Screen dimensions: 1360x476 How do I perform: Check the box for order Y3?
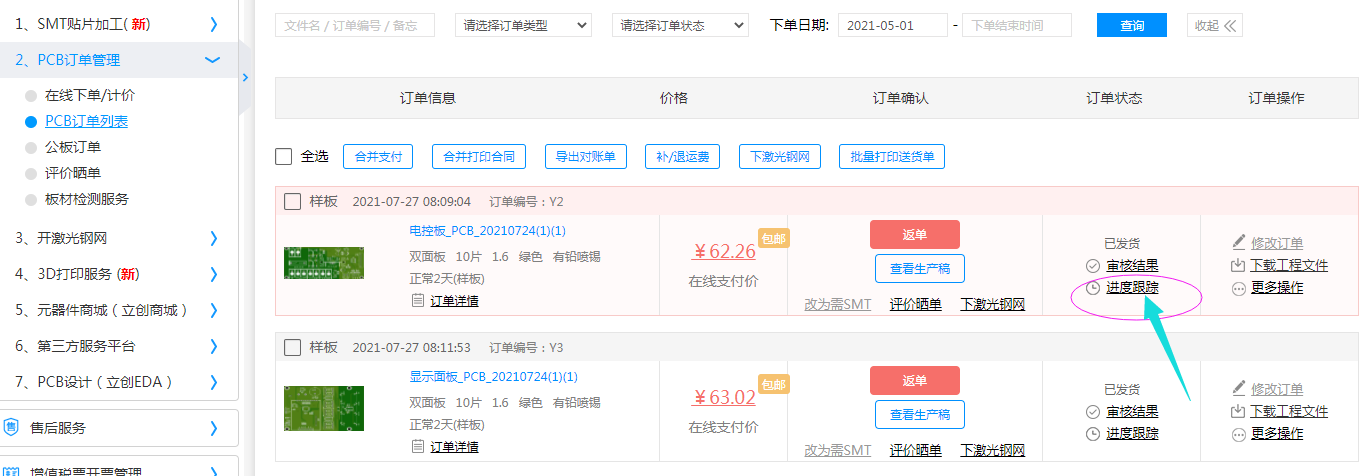point(293,348)
